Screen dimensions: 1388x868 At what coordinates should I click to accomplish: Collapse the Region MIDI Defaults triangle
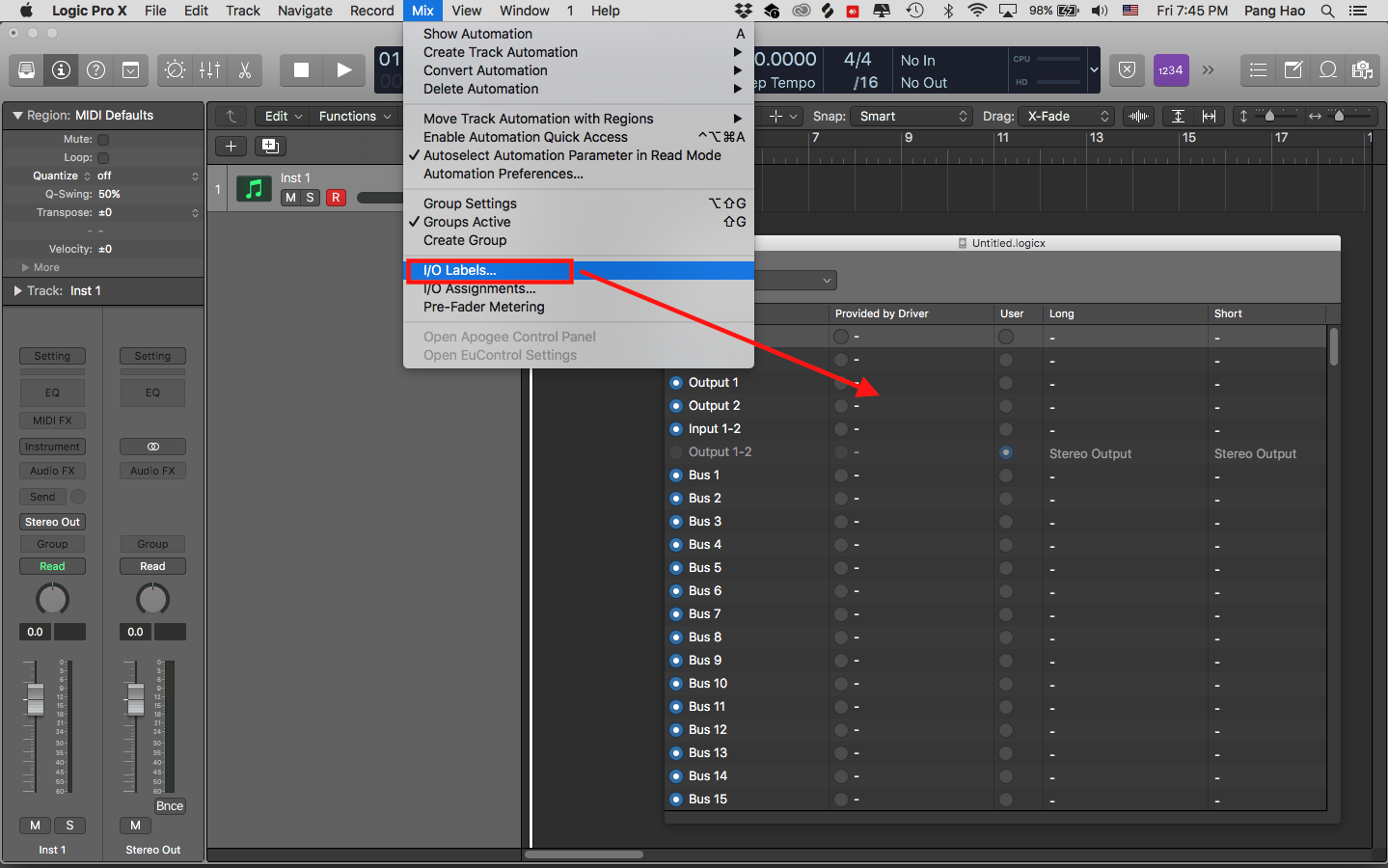coord(17,115)
